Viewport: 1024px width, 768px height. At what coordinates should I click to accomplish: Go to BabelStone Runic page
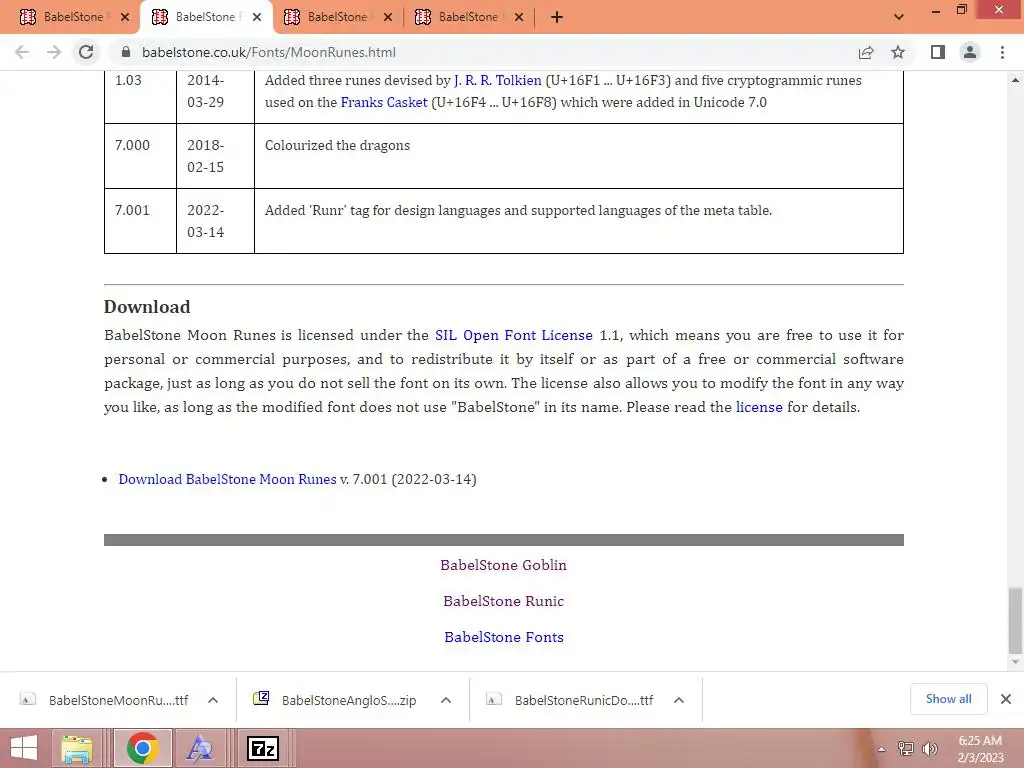tap(504, 601)
